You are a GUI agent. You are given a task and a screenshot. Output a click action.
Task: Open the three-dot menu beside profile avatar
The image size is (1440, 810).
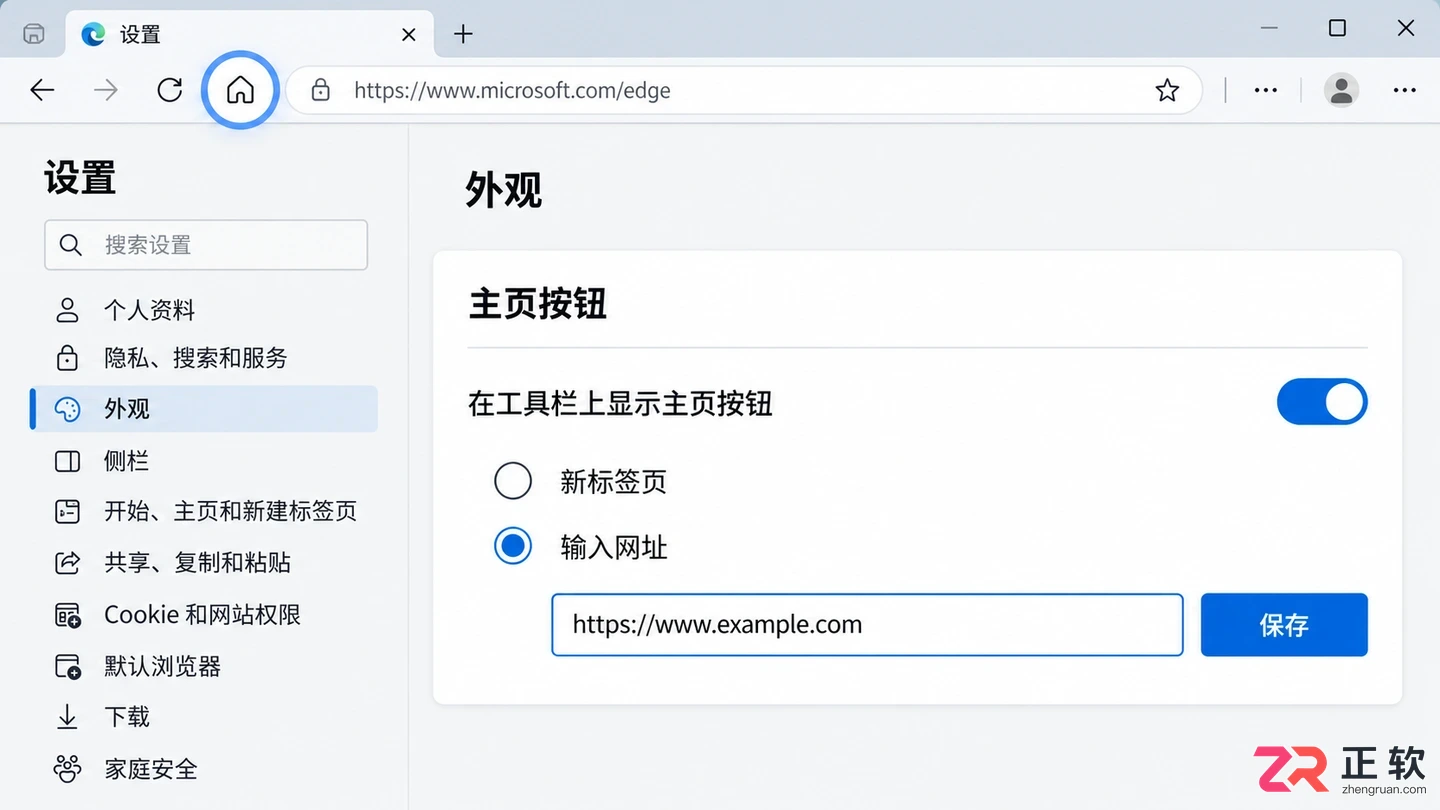[1404, 90]
